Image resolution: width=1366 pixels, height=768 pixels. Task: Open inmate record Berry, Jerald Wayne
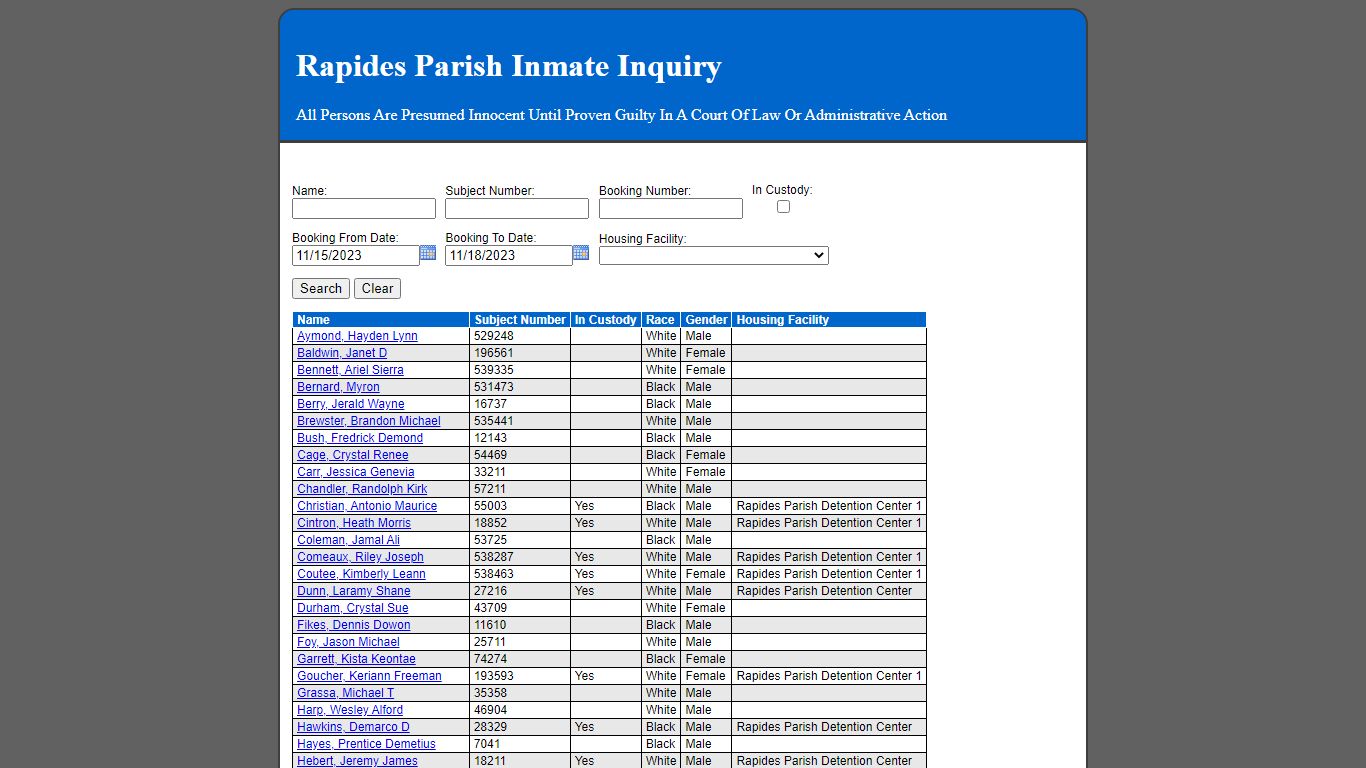click(351, 404)
